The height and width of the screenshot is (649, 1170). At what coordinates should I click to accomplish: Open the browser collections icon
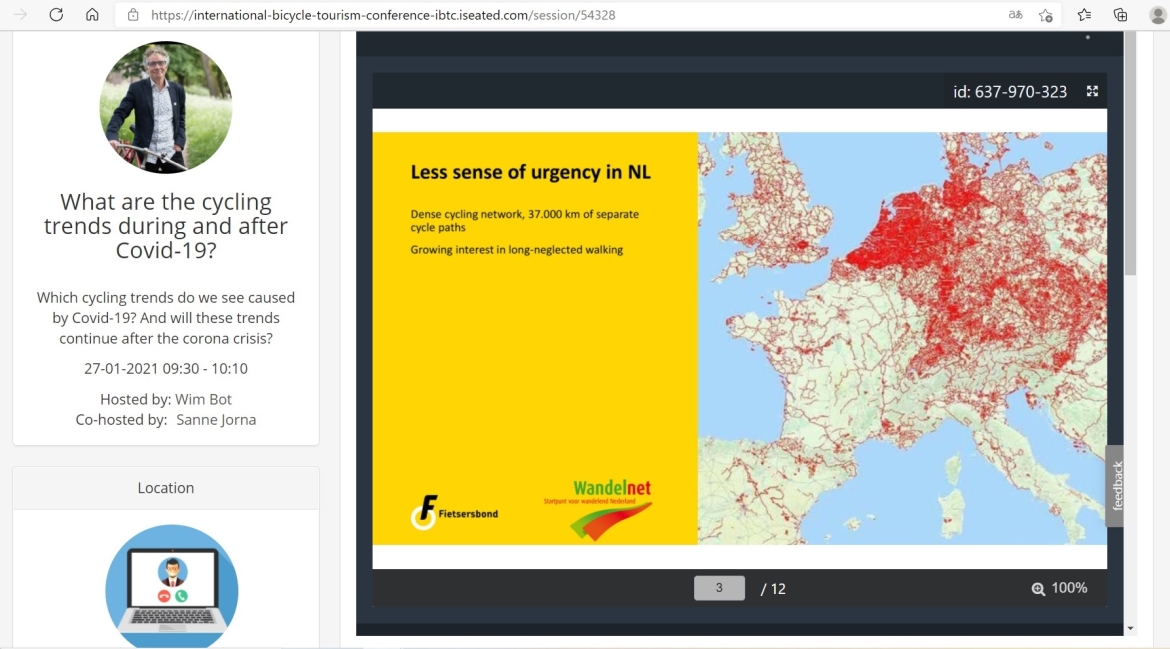click(x=1120, y=15)
